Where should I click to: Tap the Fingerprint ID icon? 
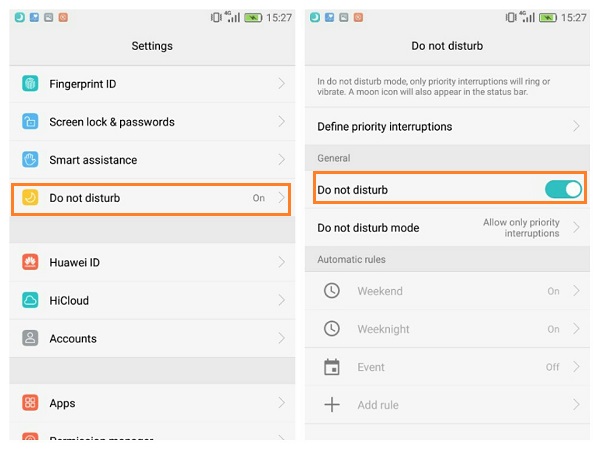30,84
